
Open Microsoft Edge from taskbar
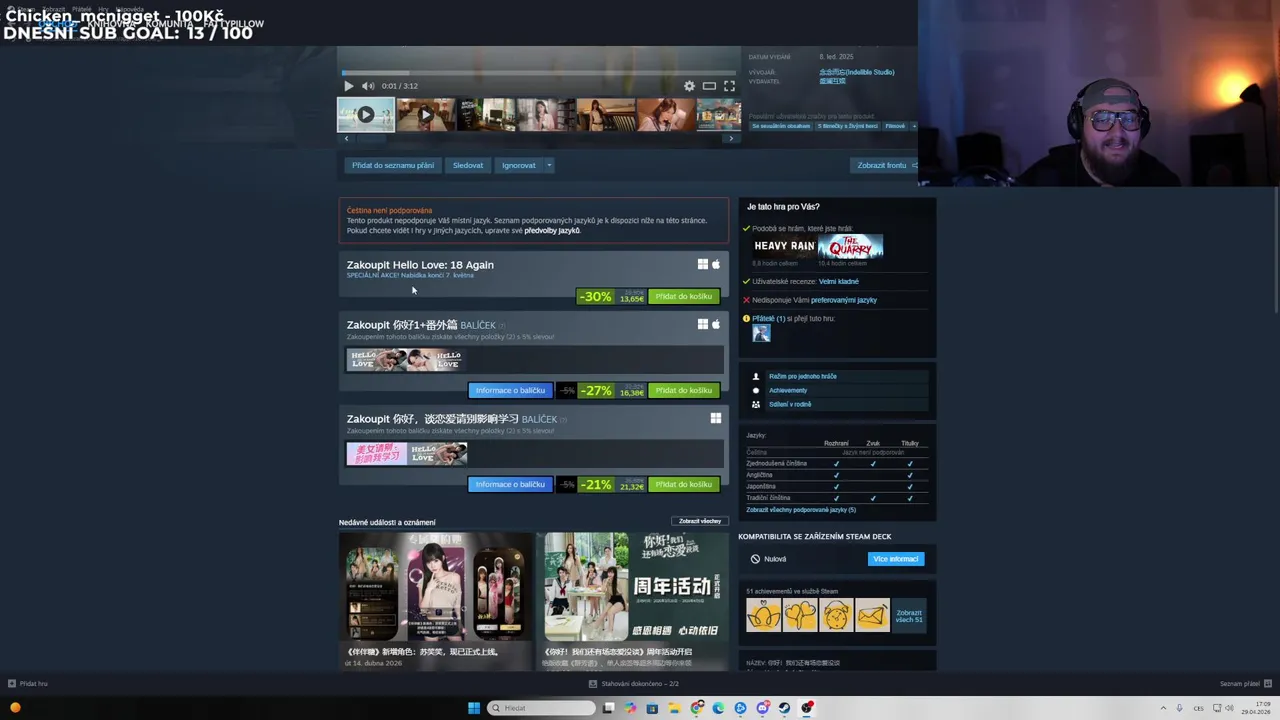click(x=718, y=708)
